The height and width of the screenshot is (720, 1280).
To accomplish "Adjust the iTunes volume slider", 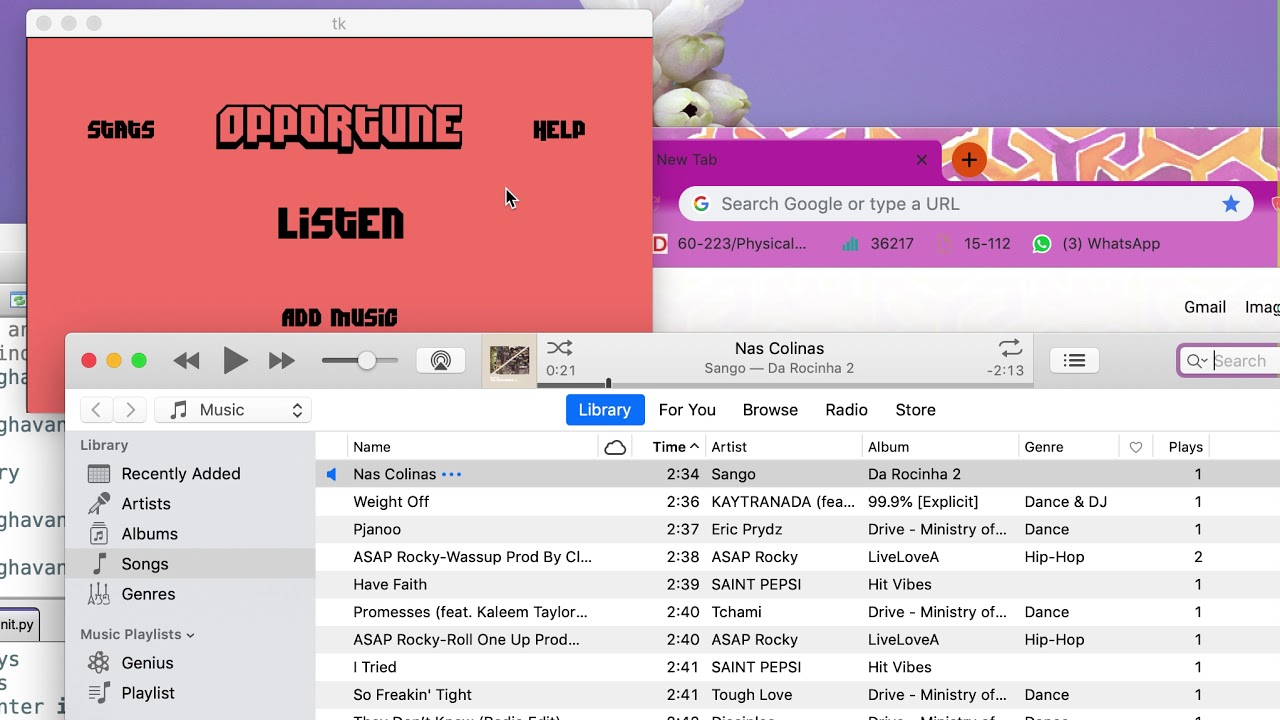I will pyautogui.click(x=360, y=361).
